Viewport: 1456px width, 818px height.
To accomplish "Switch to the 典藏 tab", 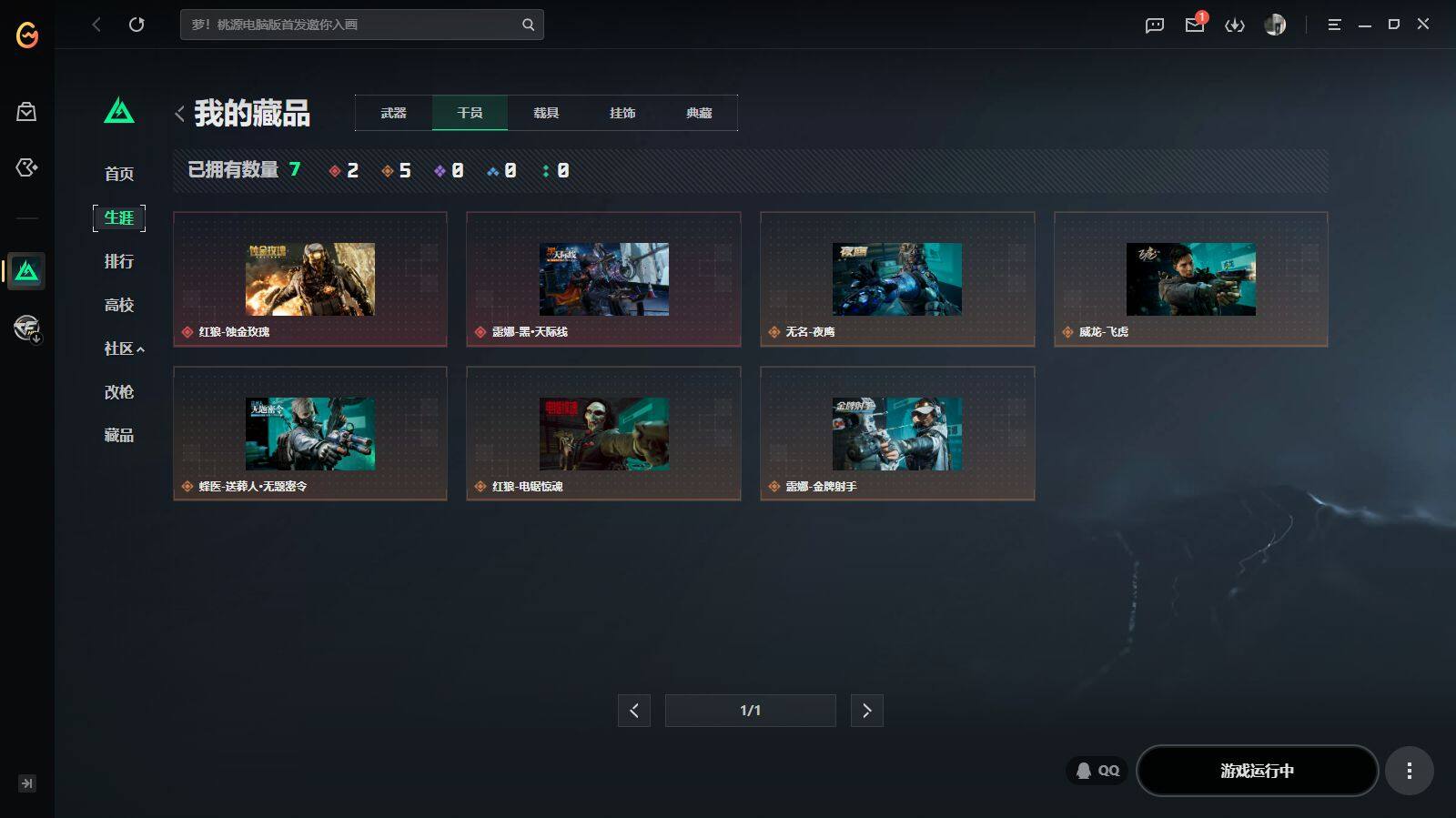I will click(699, 113).
